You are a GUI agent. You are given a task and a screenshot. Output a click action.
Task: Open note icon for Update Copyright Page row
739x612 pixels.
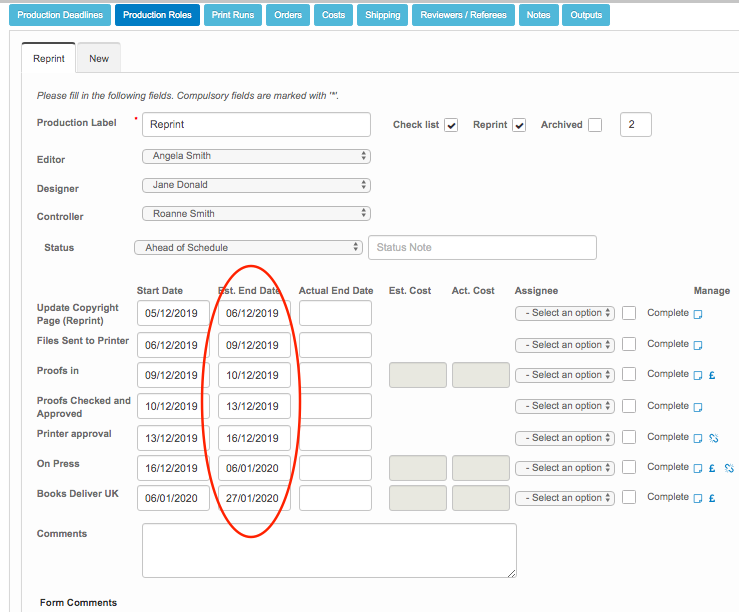[698, 314]
